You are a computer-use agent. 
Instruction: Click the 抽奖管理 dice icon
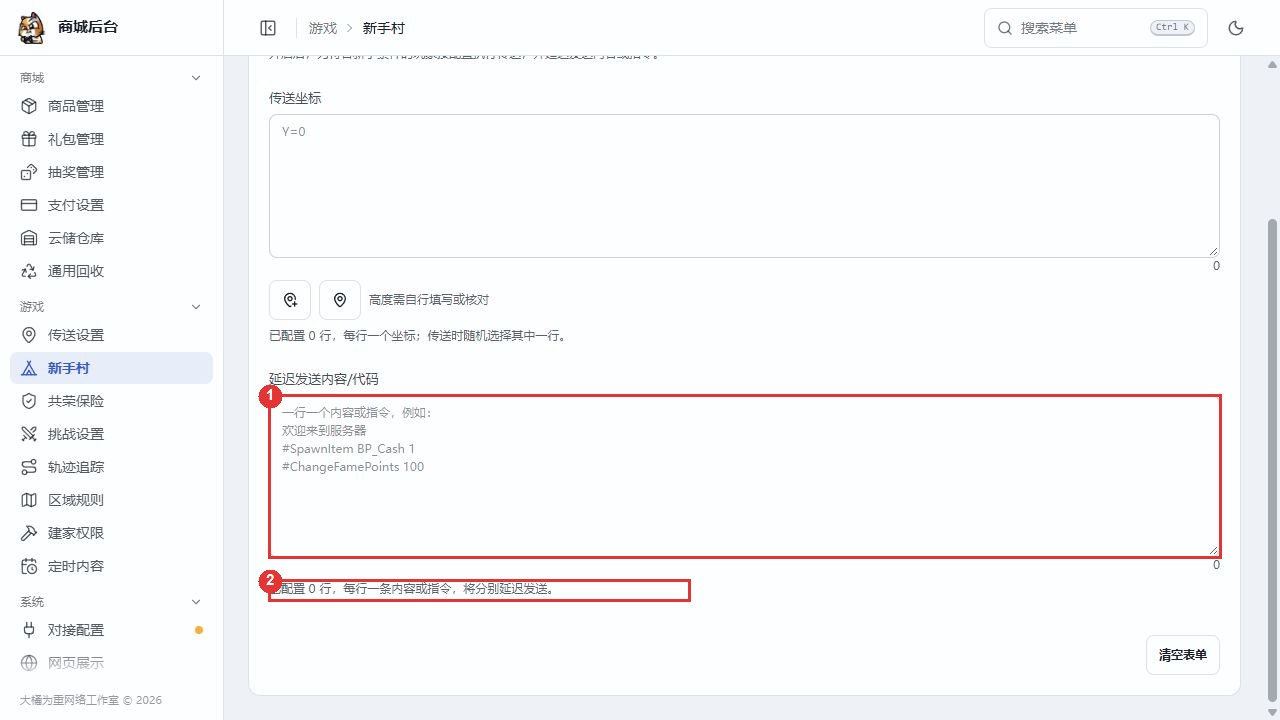coord(29,172)
